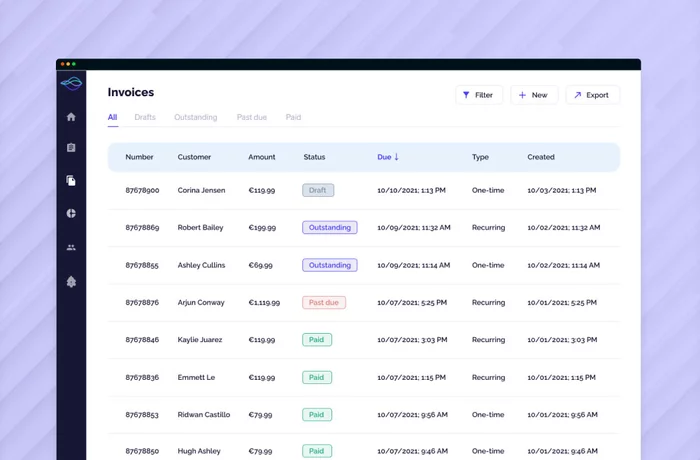Select the invoices documents icon in sidebar
700x460 pixels.
tap(71, 181)
